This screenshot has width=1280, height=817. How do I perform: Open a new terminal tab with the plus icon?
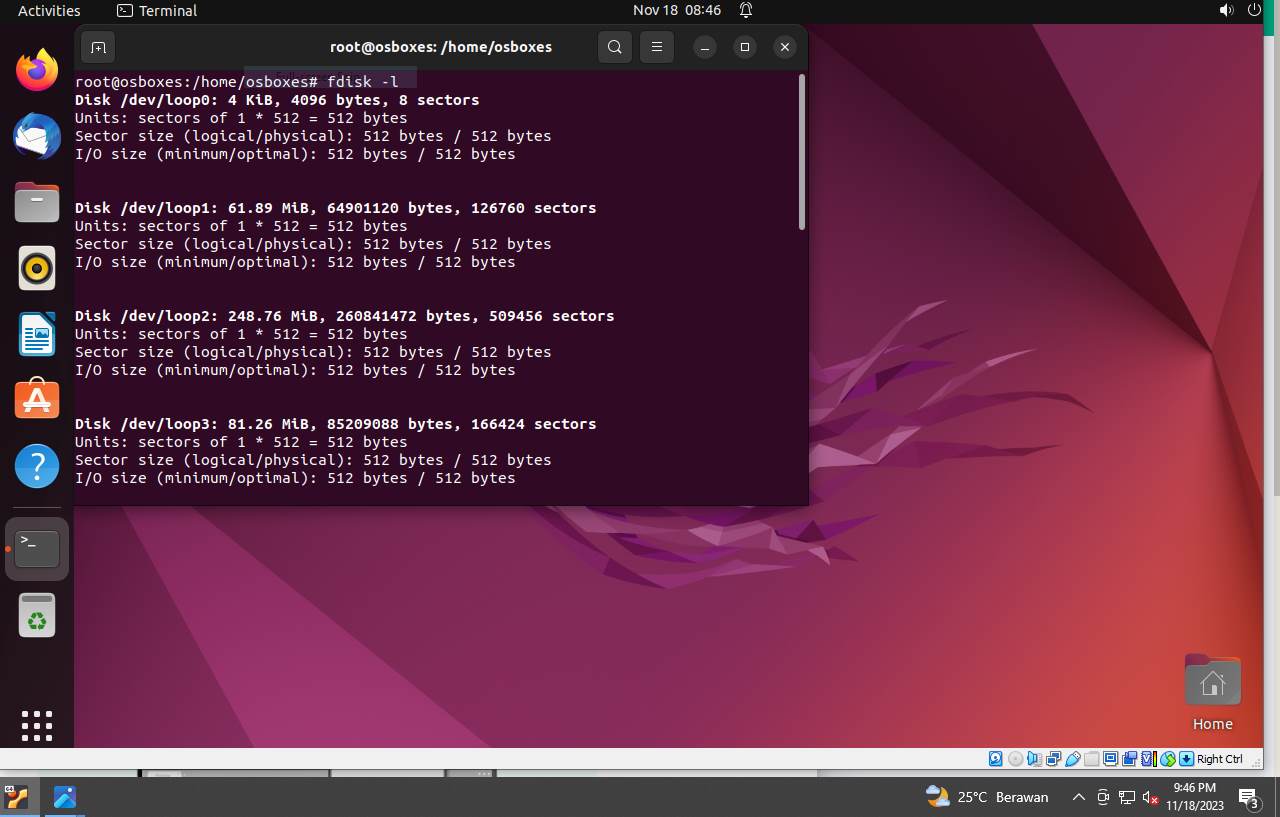(x=98, y=47)
